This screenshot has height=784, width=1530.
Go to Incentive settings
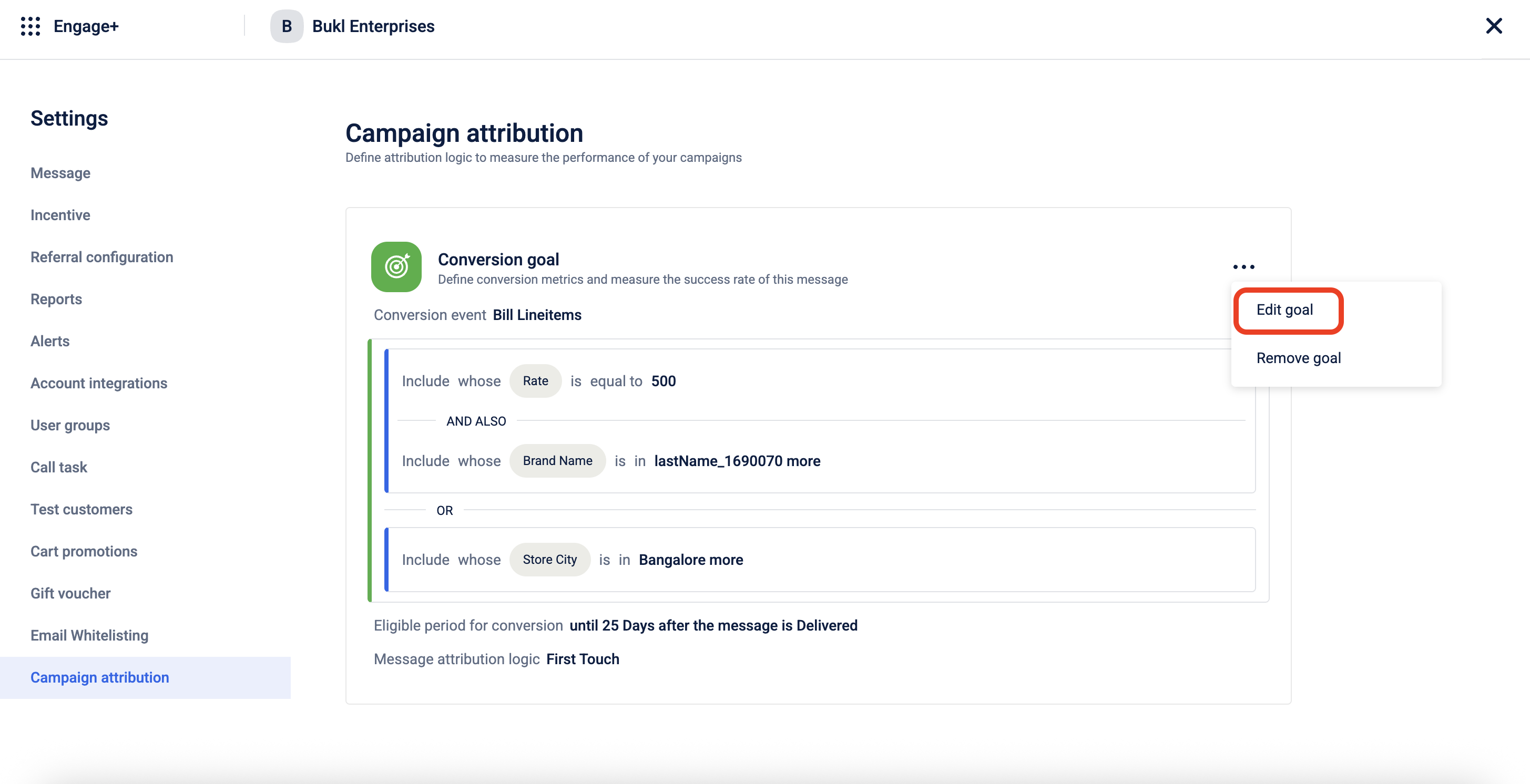pyautogui.click(x=60, y=215)
